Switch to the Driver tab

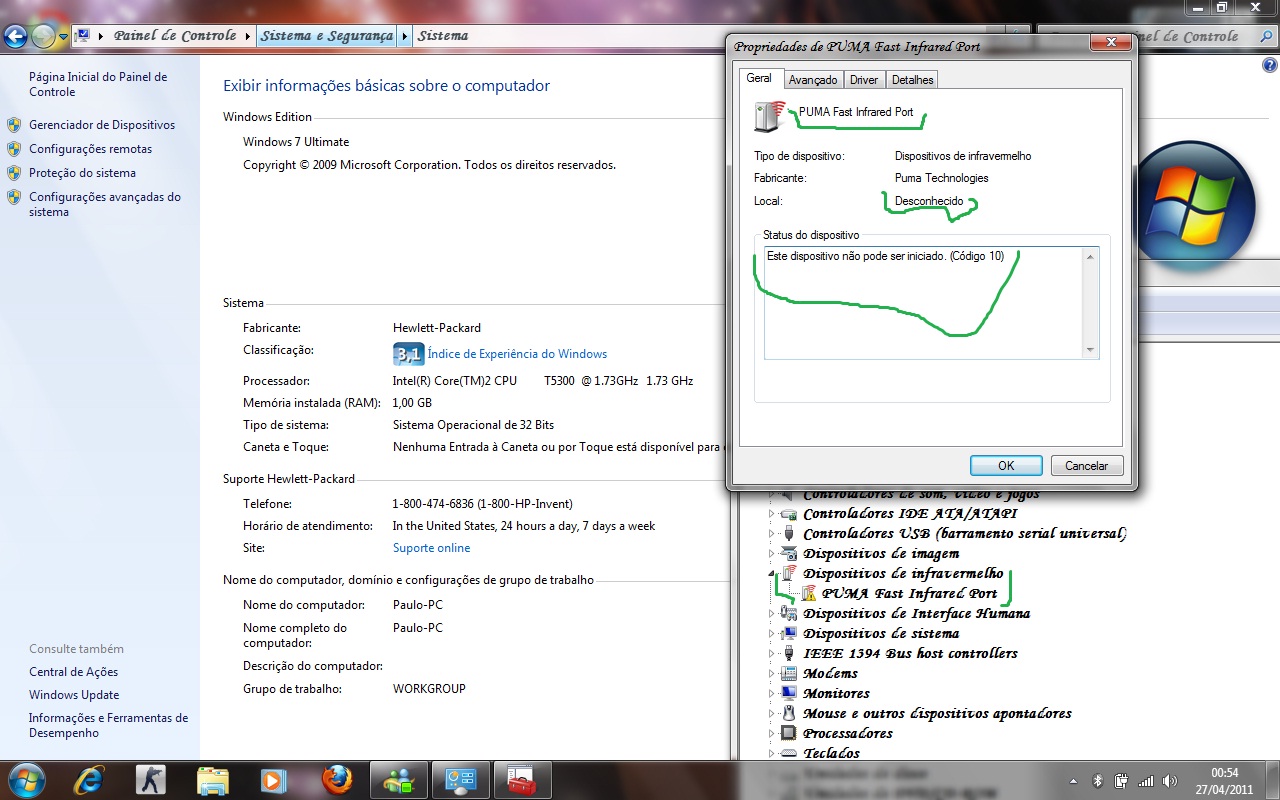click(x=864, y=80)
